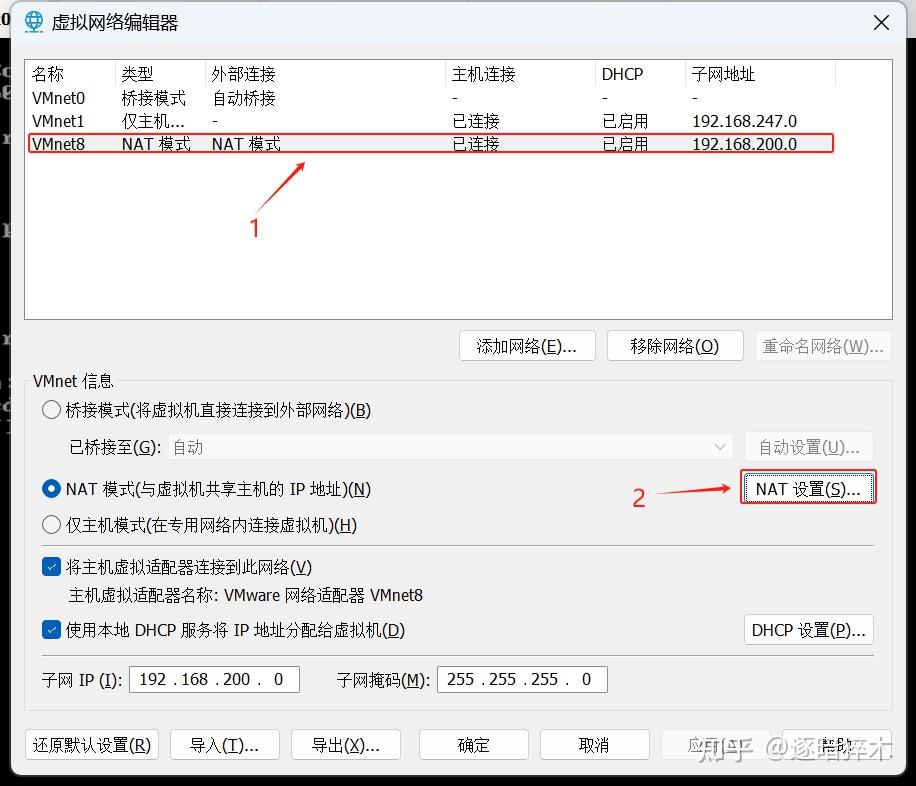Select host-only mode (仅主机模式) option
Screen dimensions: 916x786
(50, 525)
